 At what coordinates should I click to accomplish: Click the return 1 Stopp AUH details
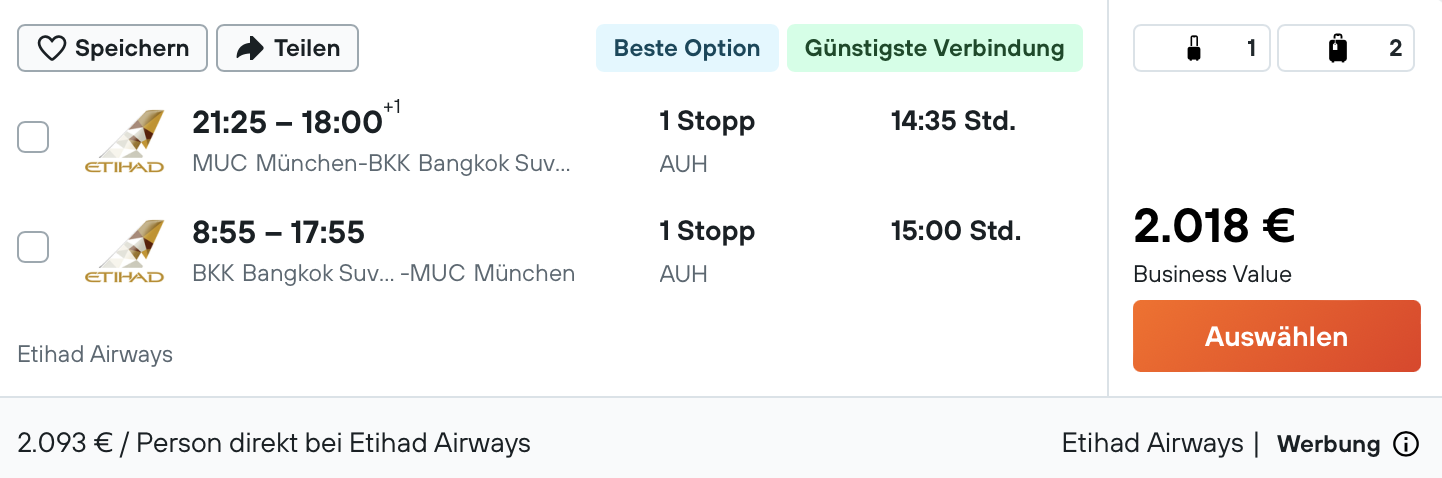point(706,250)
